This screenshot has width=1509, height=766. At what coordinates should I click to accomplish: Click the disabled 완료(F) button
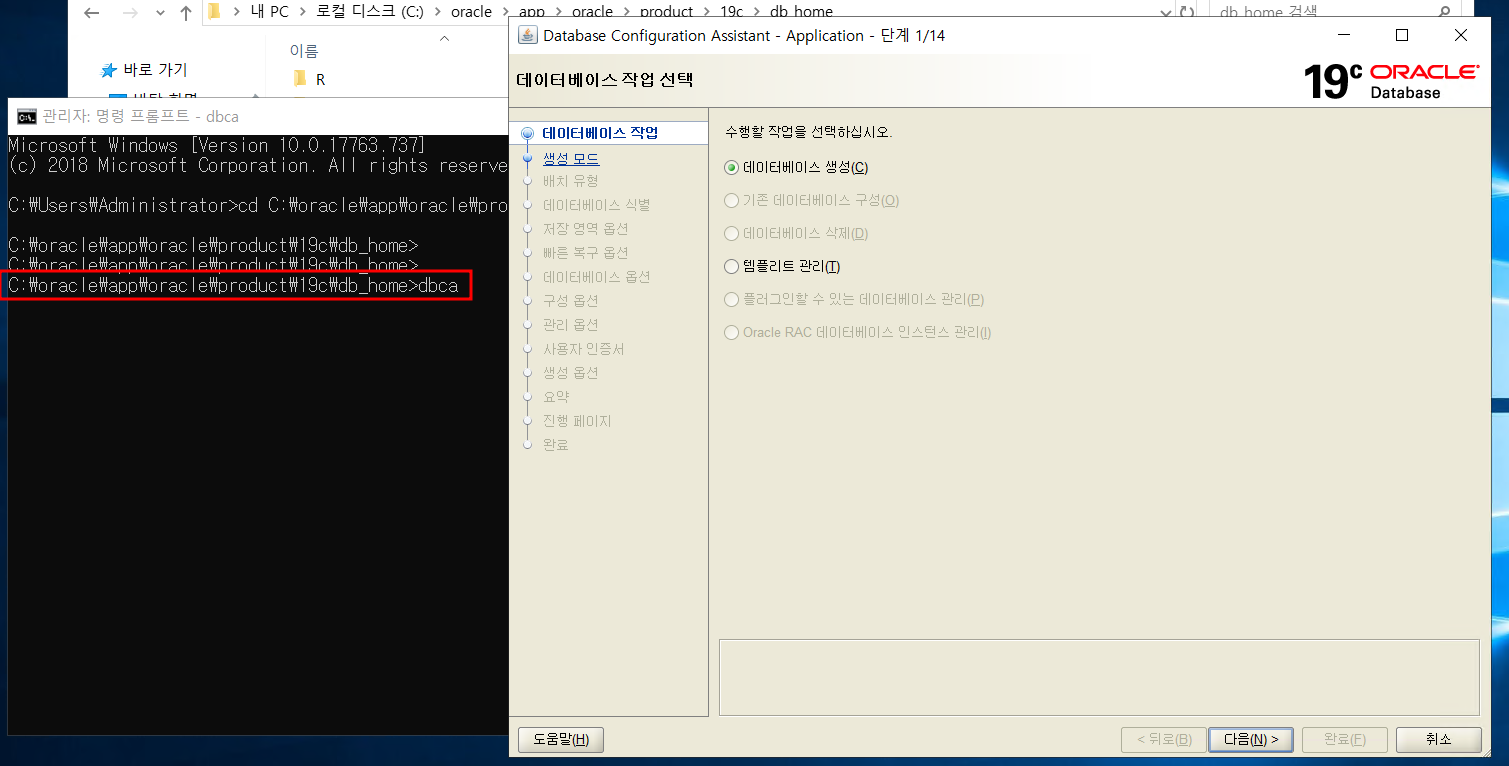click(1344, 740)
